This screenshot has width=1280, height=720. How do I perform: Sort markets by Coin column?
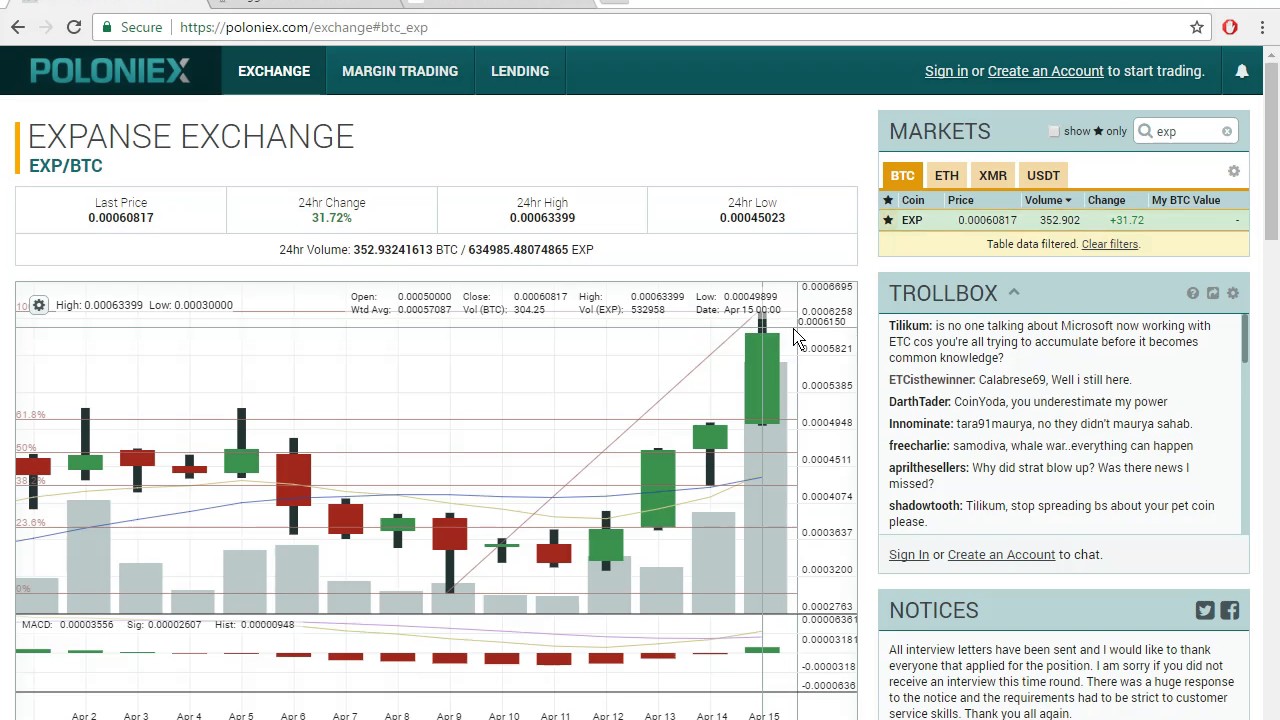(913, 200)
